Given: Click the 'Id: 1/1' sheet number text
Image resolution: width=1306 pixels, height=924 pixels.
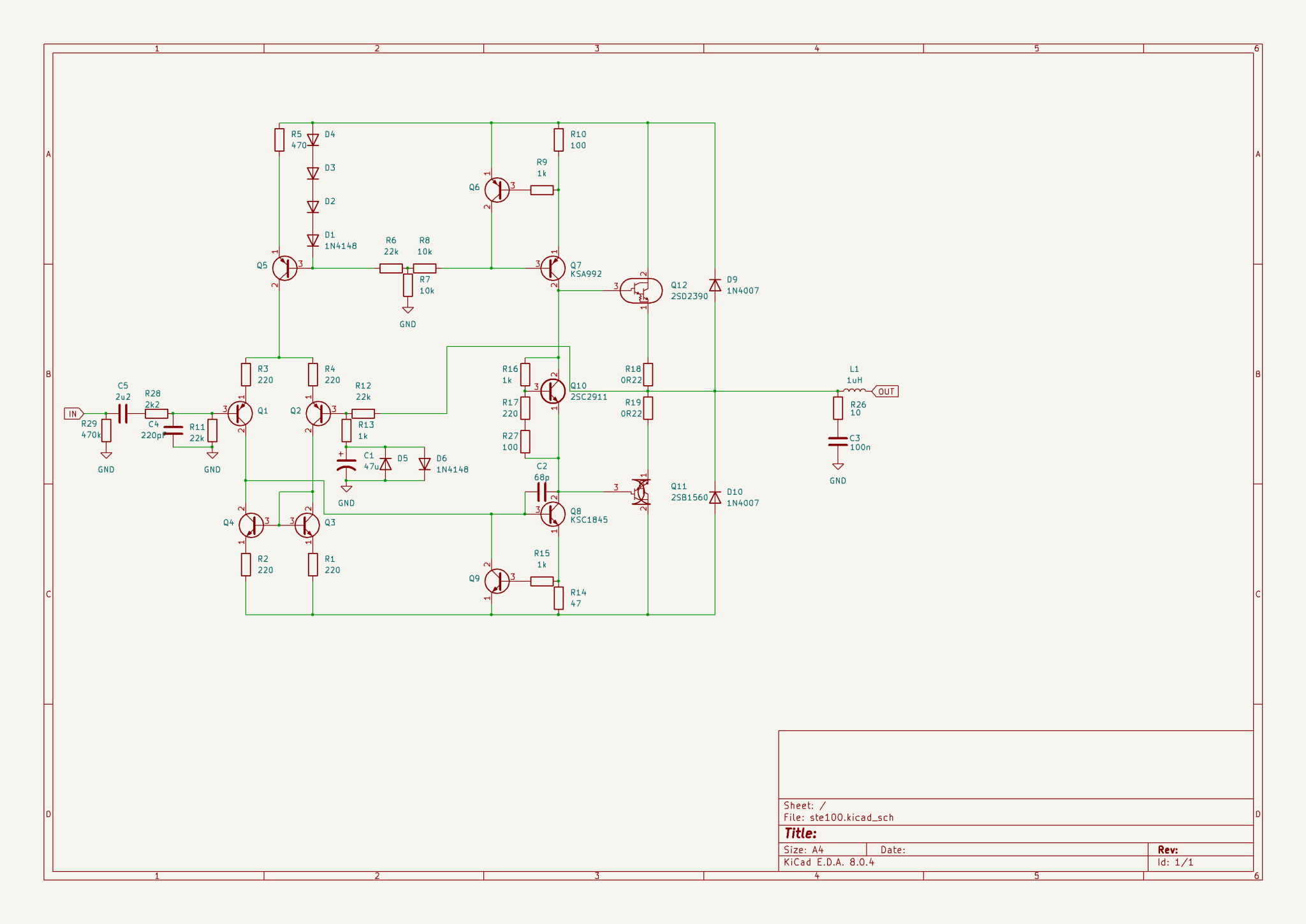Looking at the screenshot, I should pyautogui.click(x=1175, y=862).
